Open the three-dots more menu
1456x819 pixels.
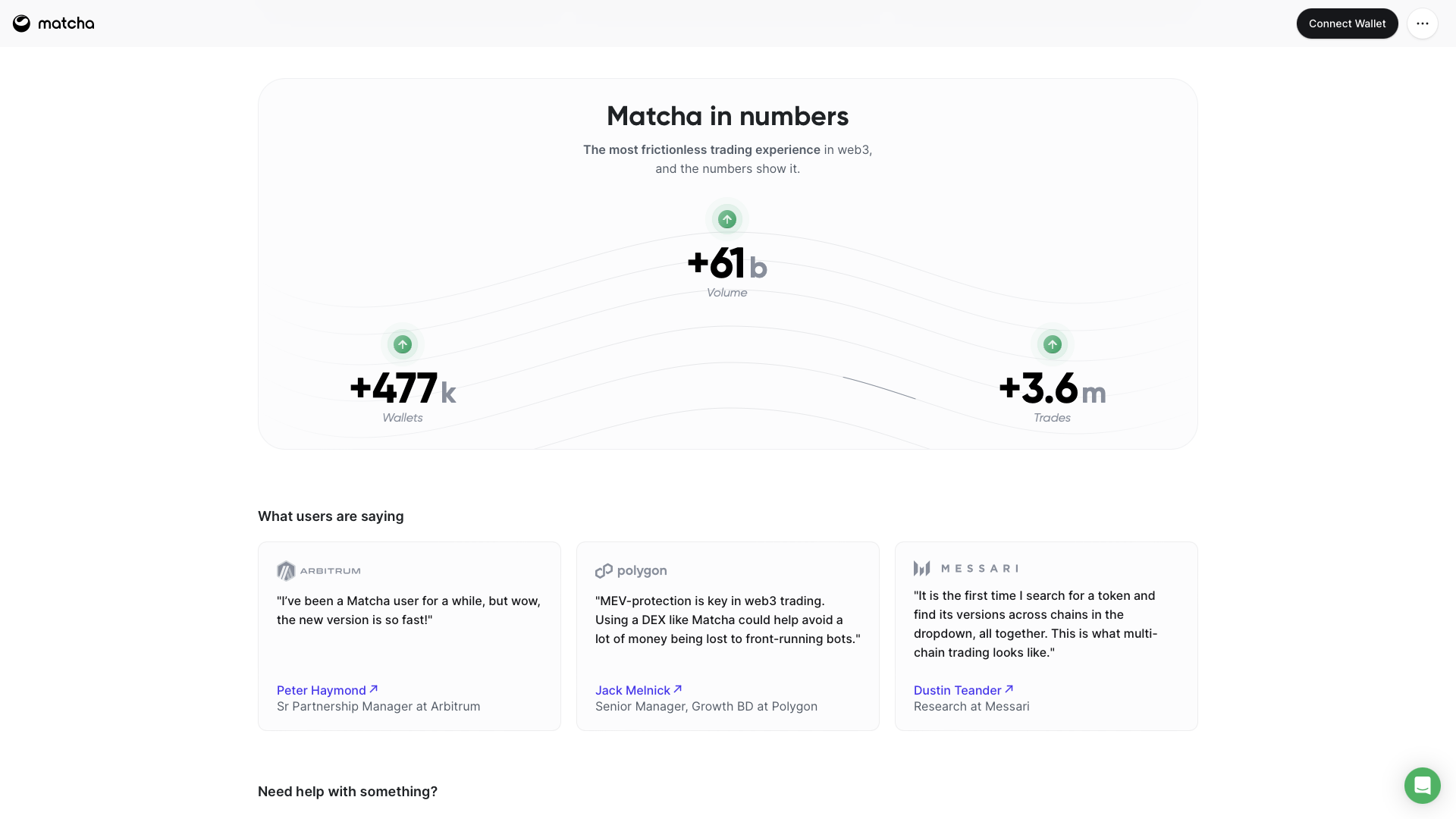(1422, 24)
